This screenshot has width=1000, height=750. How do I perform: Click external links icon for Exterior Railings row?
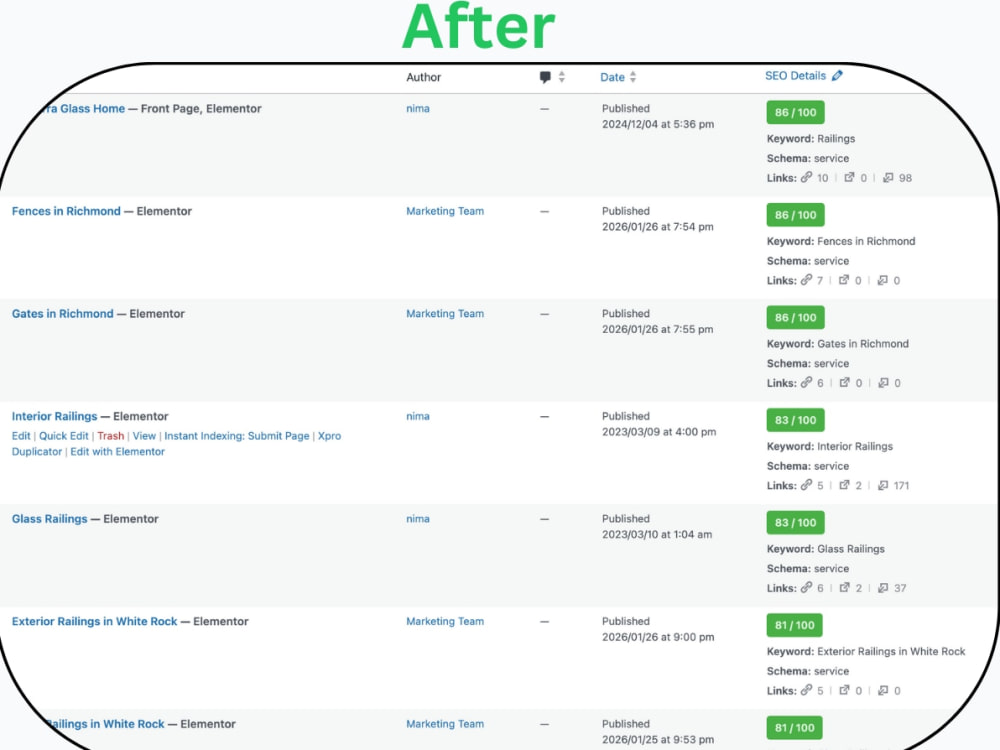[844, 690]
